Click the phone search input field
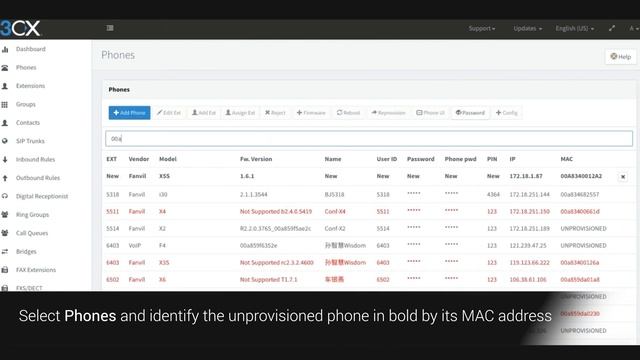The width and height of the screenshot is (640, 360). (369, 139)
